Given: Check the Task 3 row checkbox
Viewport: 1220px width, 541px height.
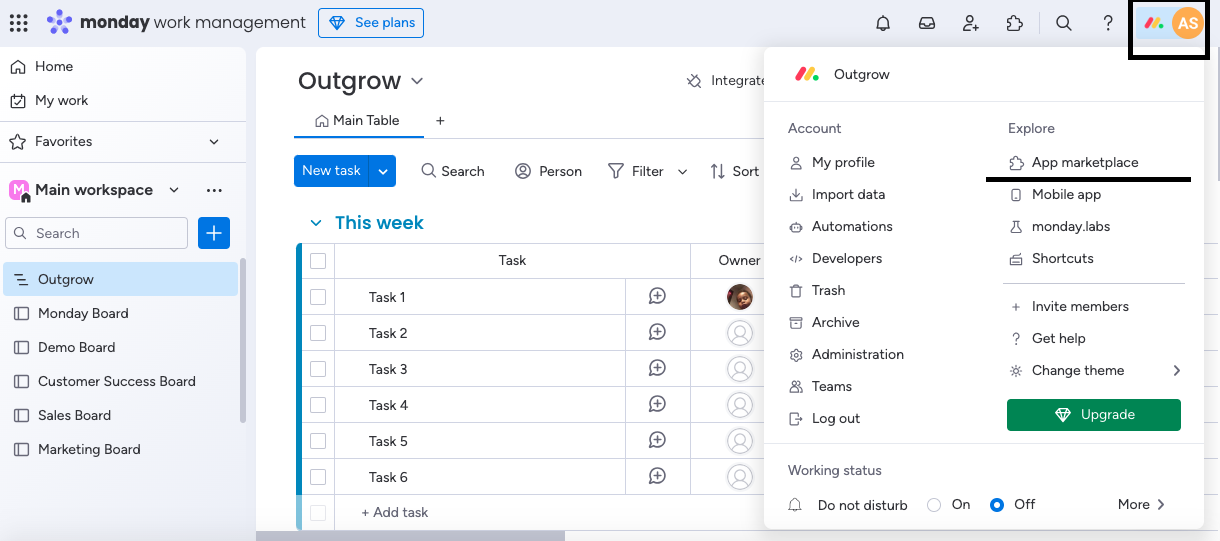Looking at the screenshot, I should pyautogui.click(x=318, y=369).
